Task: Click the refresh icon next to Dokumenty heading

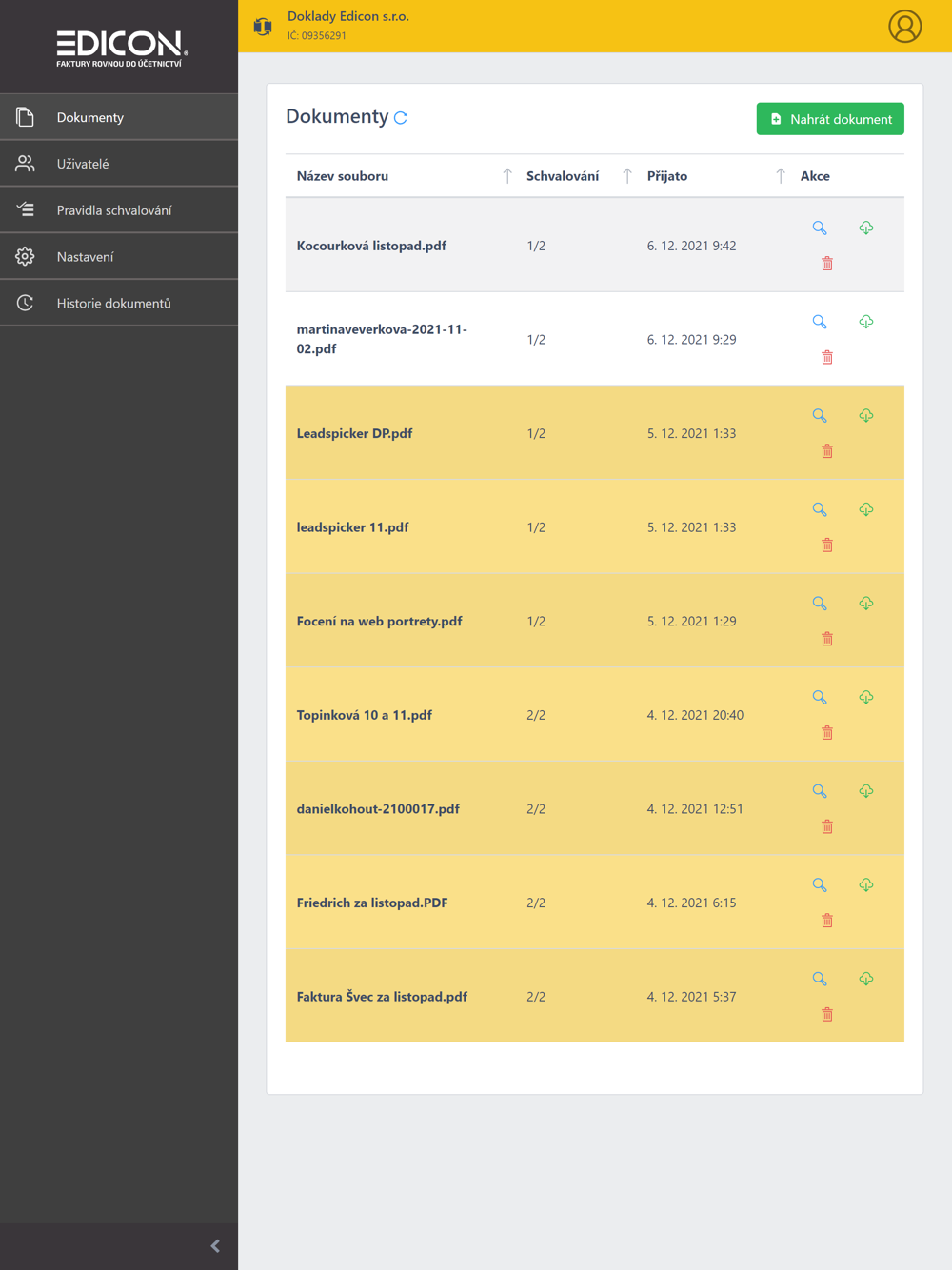Action: 401,118
